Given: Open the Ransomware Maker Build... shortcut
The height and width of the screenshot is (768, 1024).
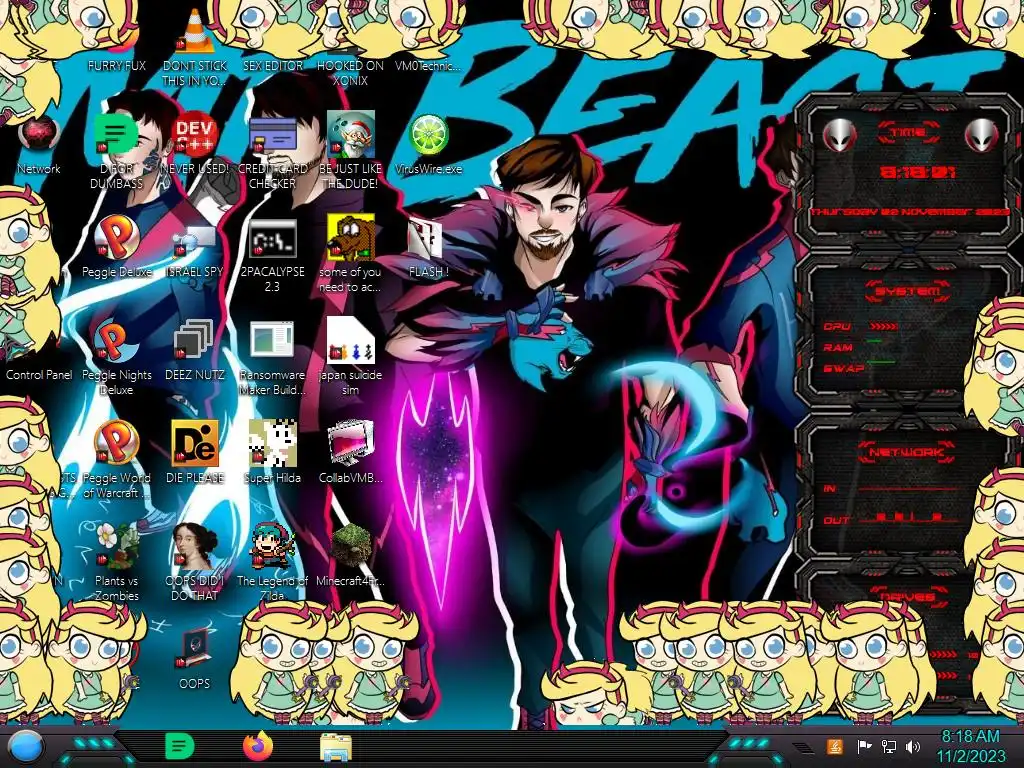Looking at the screenshot, I should coord(272,340).
